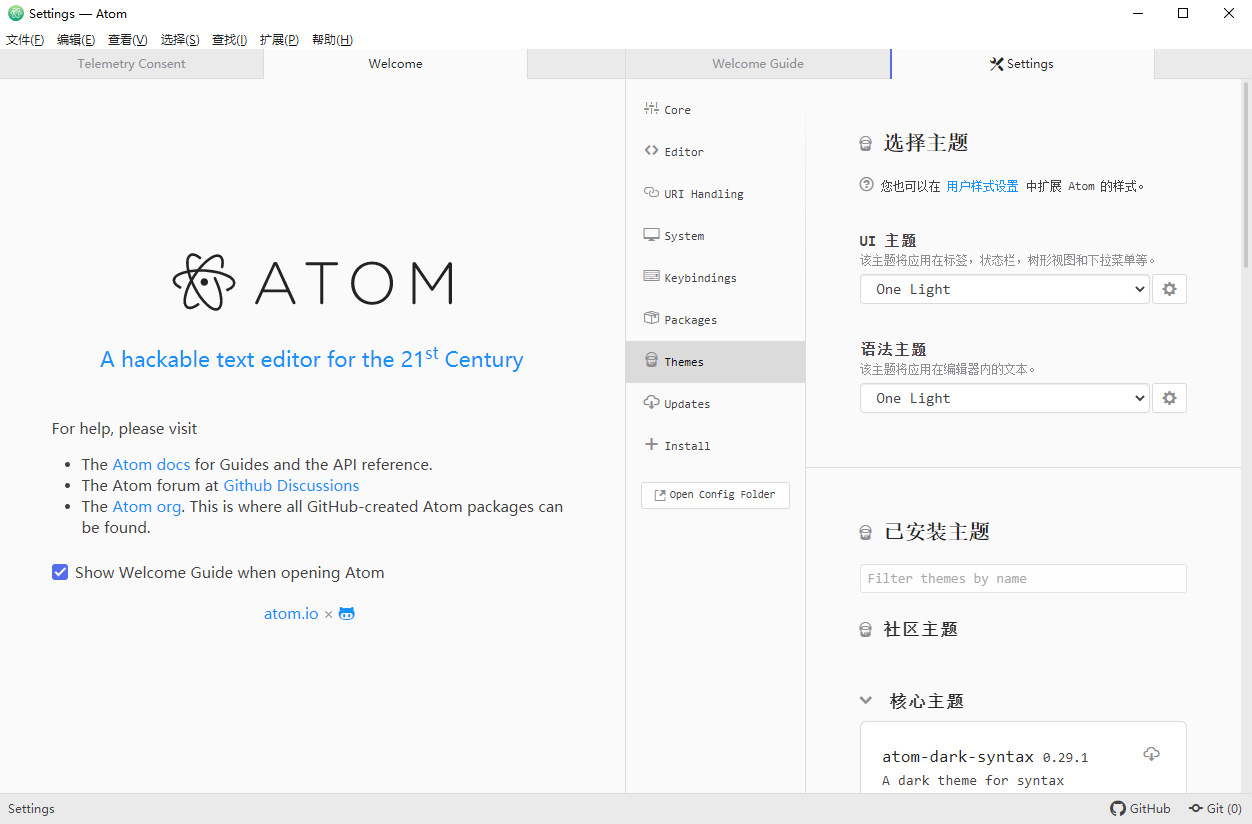Image resolution: width=1252 pixels, height=824 pixels.
Task: Click the 社区主题 heading text
Action: [x=921, y=630]
